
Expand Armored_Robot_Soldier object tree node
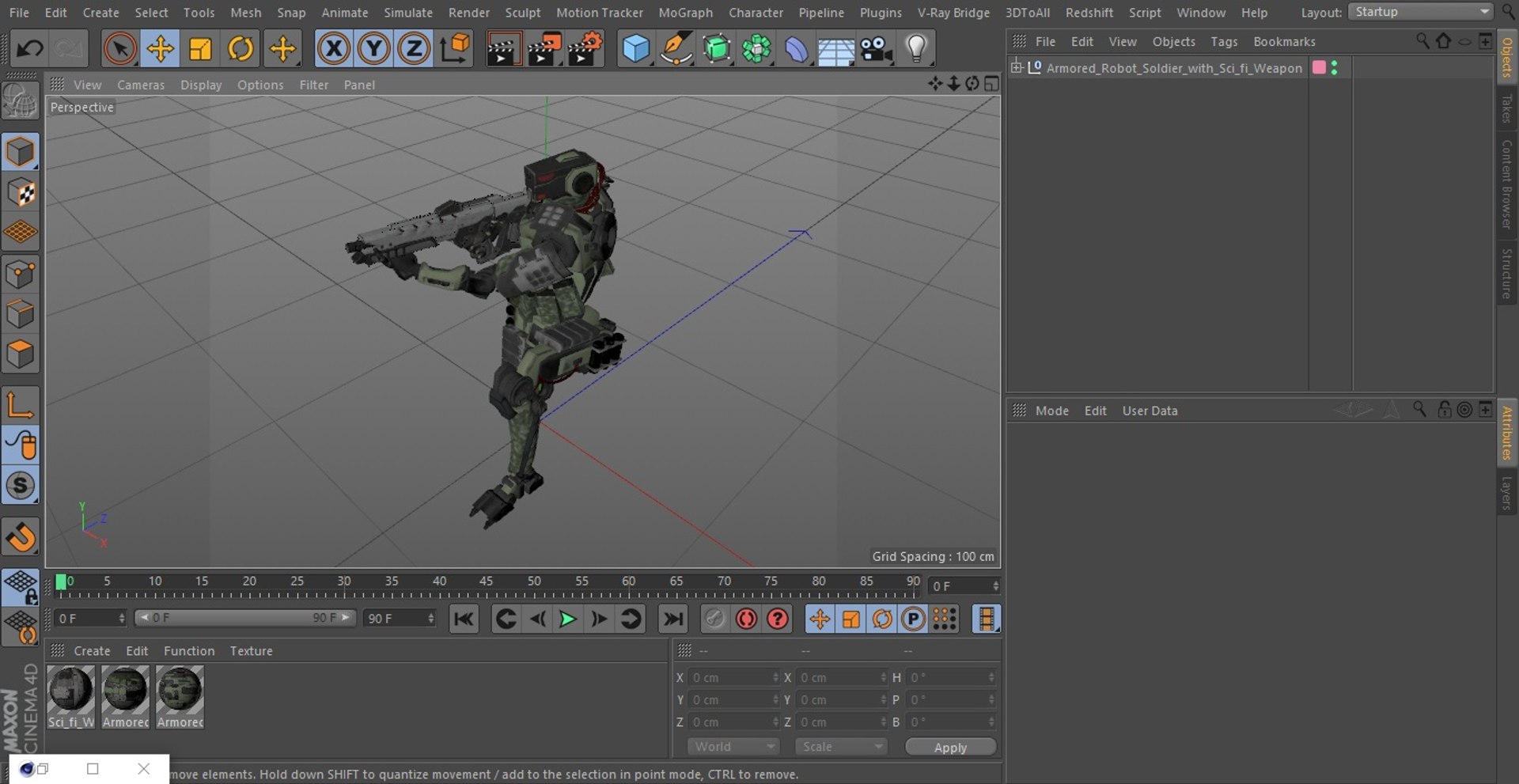(x=1017, y=67)
